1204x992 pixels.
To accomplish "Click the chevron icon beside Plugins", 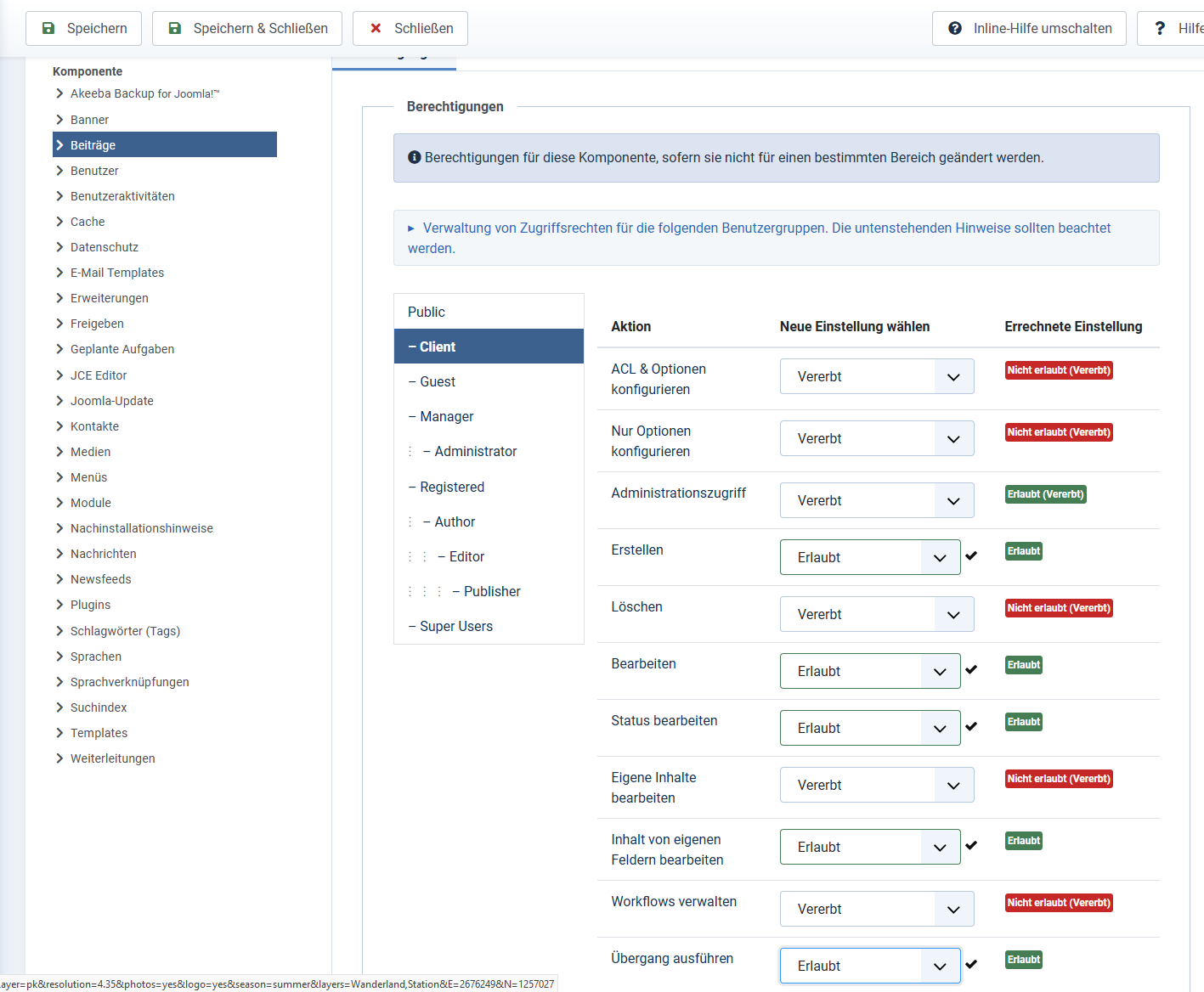I will 59,605.
